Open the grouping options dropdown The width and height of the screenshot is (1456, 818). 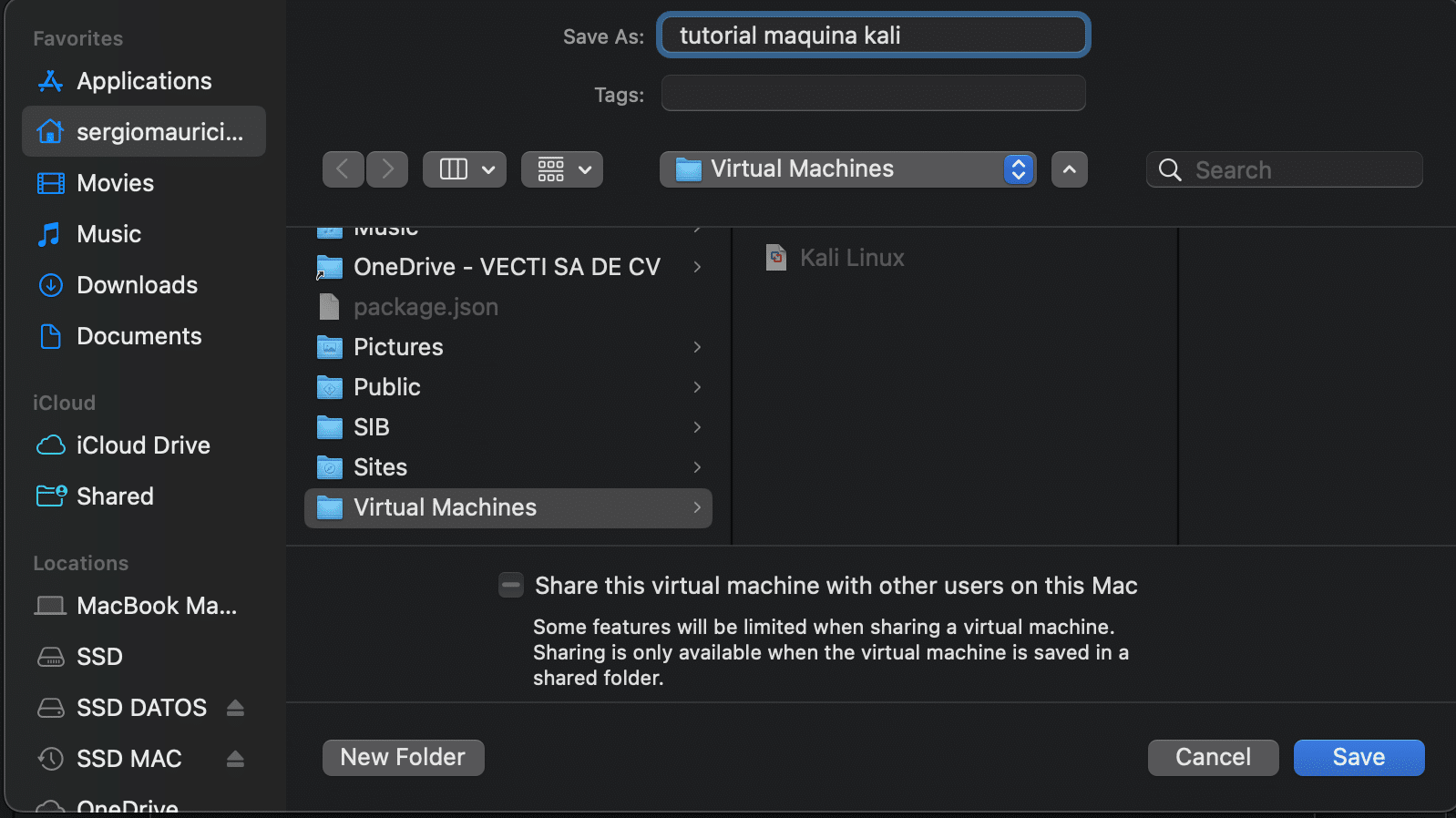point(562,169)
